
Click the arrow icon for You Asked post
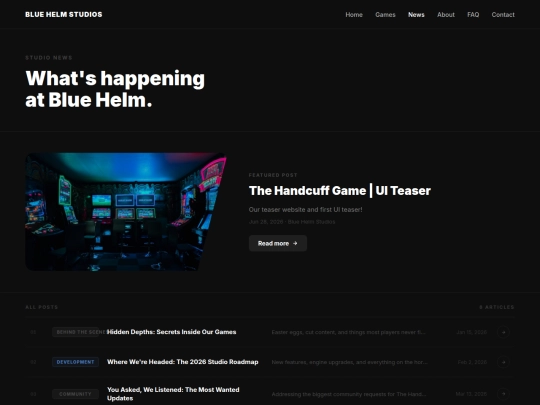(503, 394)
